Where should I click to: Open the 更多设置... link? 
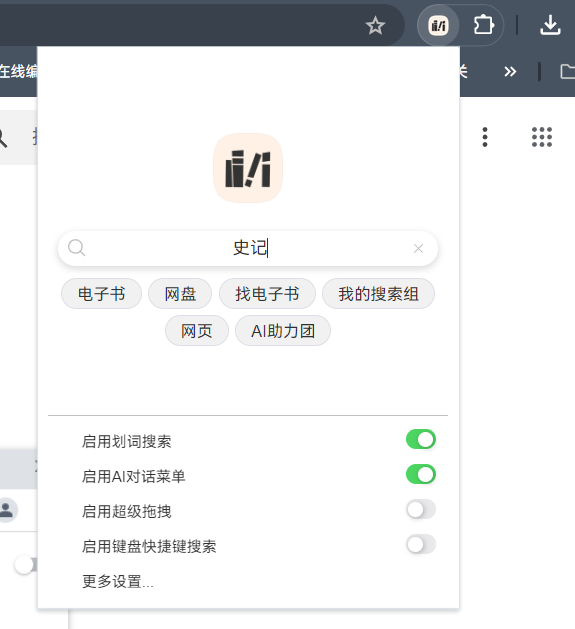[x=118, y=581]
